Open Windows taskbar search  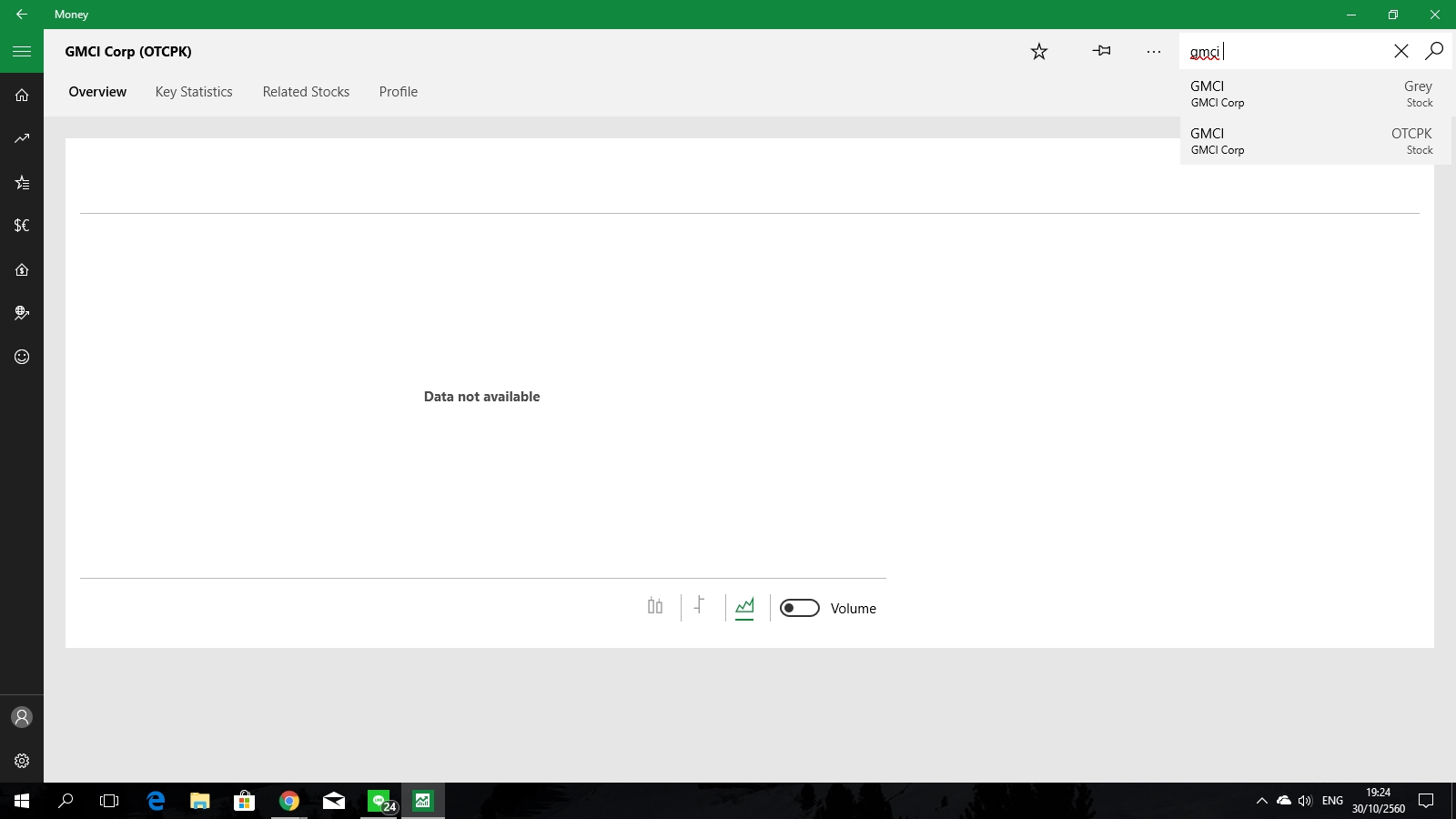pyautogui.click(x=66, y=801)
